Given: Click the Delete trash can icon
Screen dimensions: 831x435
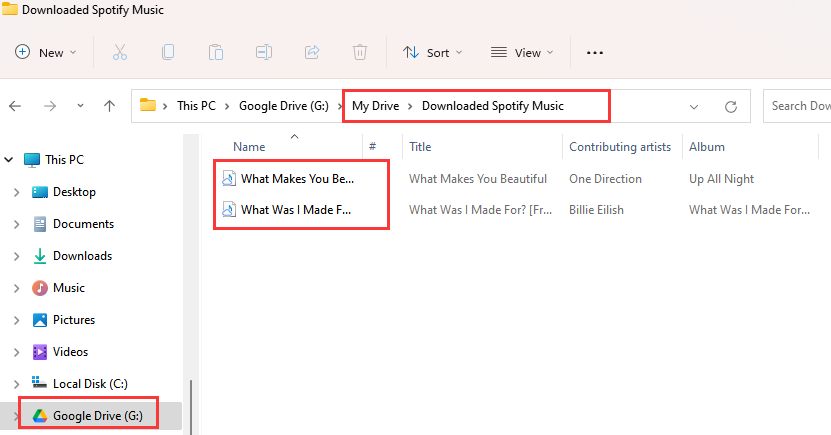Looking at the screenshot, I should pyautogui.click(x=359, y=52).
